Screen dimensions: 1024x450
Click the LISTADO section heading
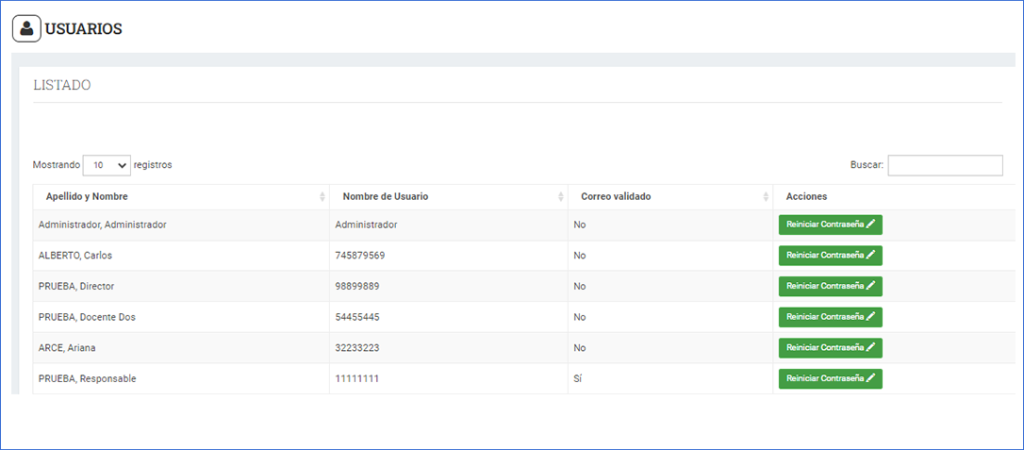click(x=62, y=86)
